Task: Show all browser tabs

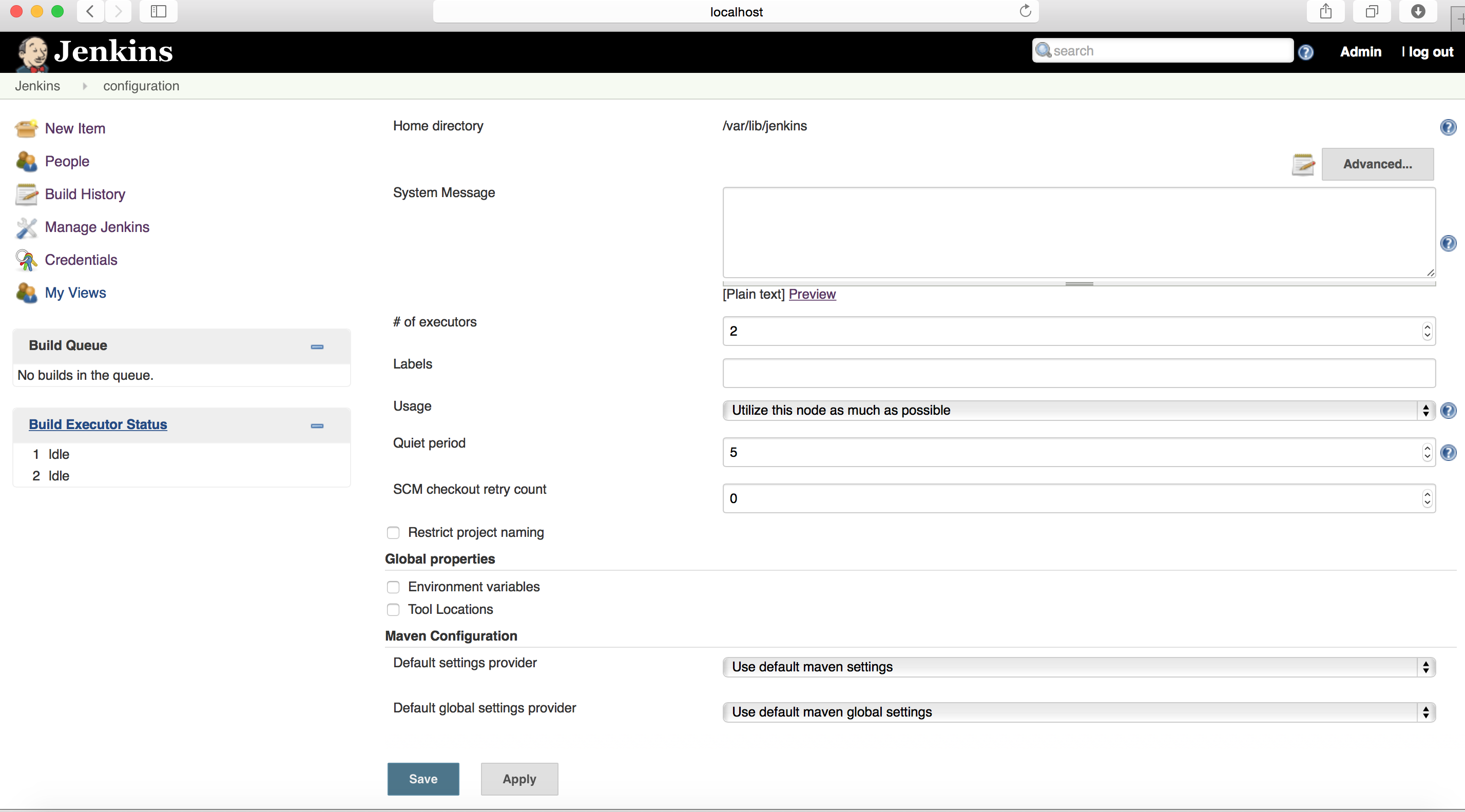Action: 1372,11
